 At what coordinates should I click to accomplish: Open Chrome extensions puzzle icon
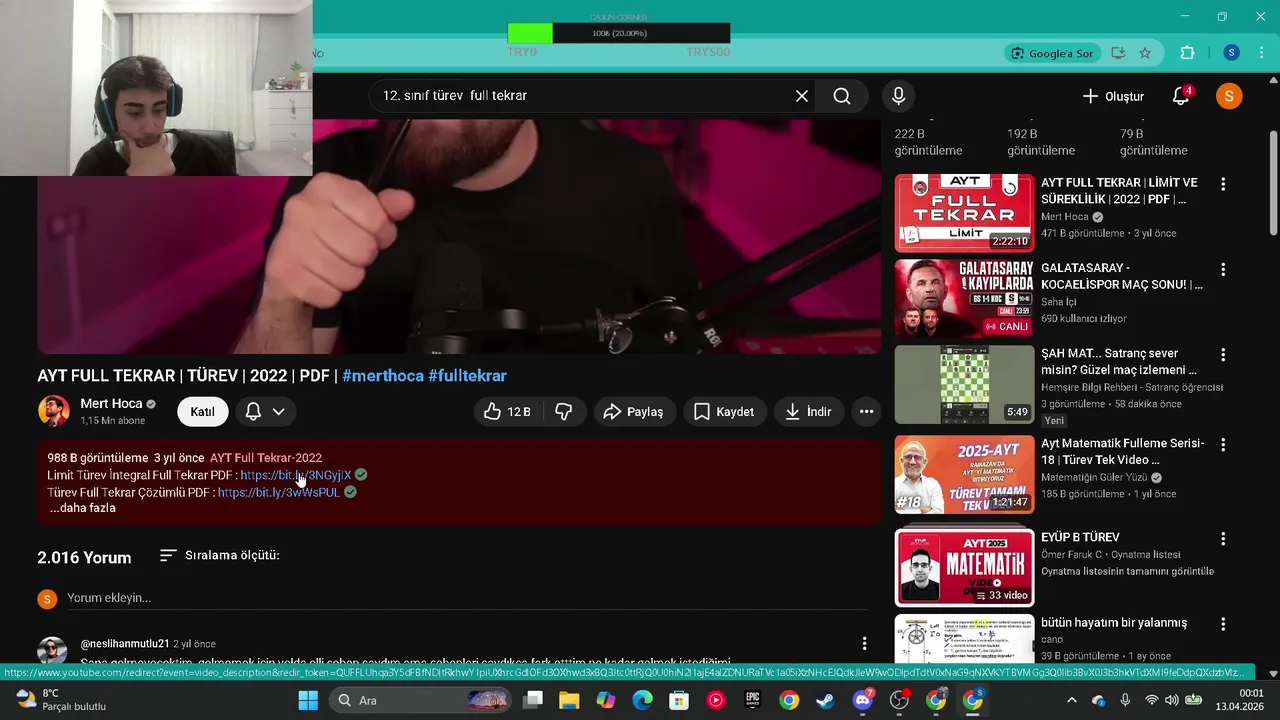coord(1187,53)
